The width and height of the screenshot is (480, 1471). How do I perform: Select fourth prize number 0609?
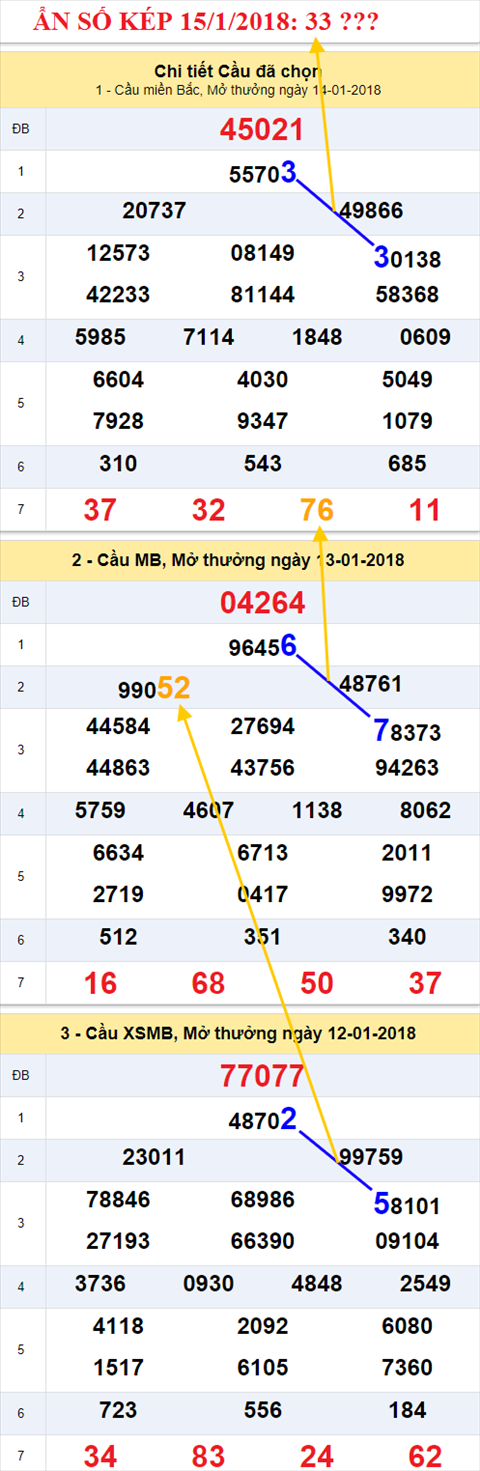point(425,338)
